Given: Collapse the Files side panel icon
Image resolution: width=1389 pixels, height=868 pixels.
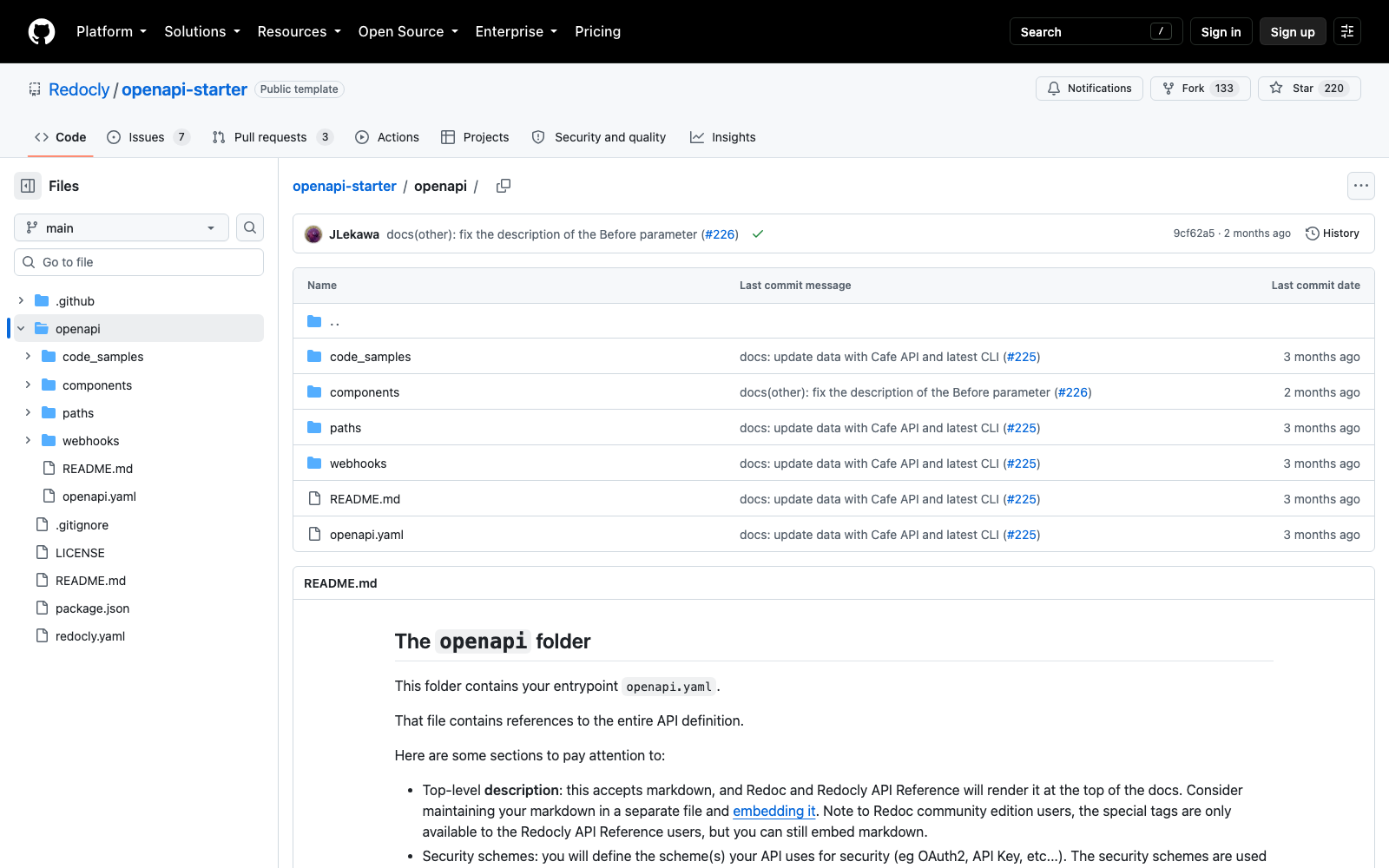Looking at the screenshot, I should click(x=28, y=186).
